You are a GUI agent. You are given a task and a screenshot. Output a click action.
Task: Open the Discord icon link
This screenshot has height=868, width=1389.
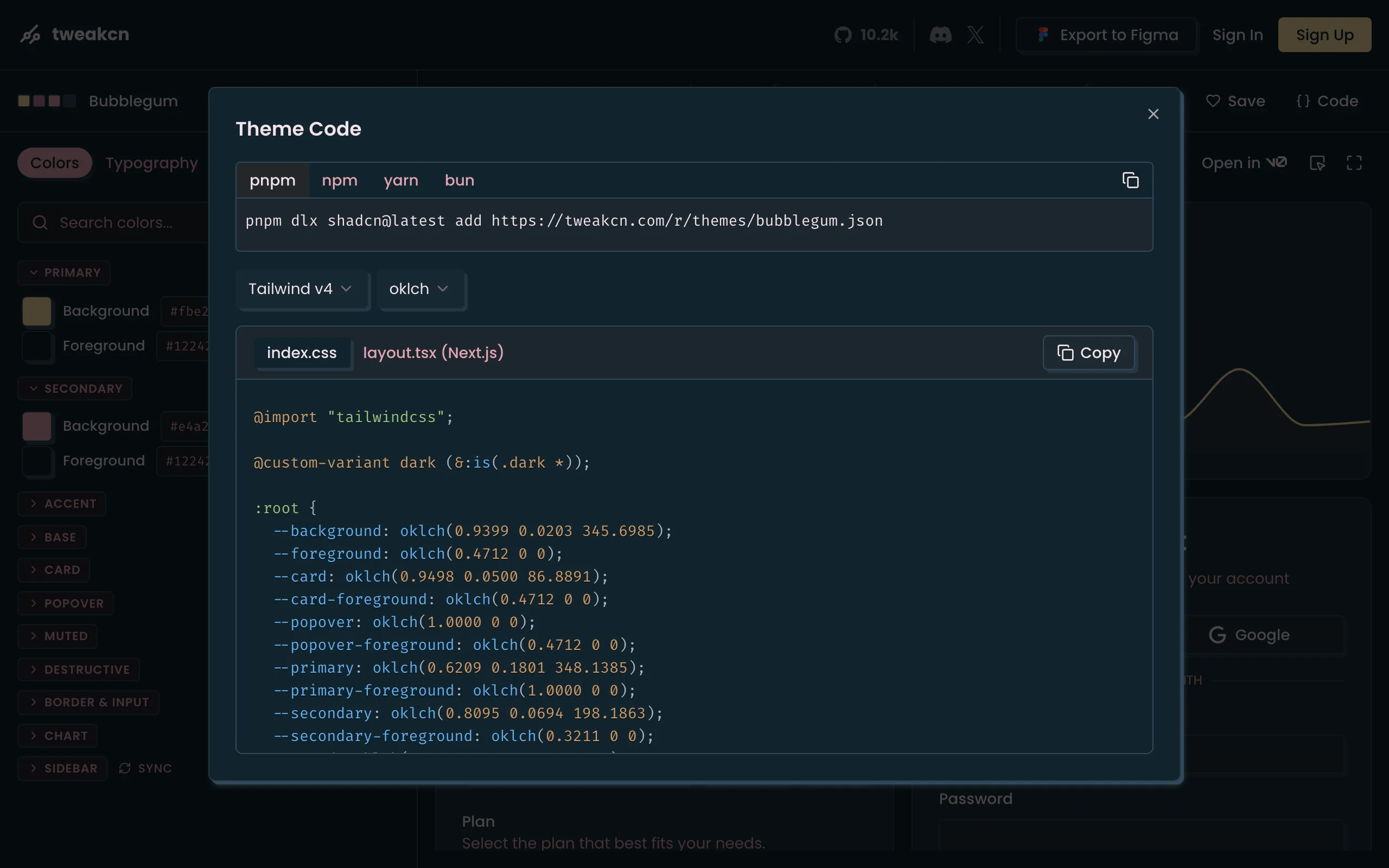coord(940,35)
